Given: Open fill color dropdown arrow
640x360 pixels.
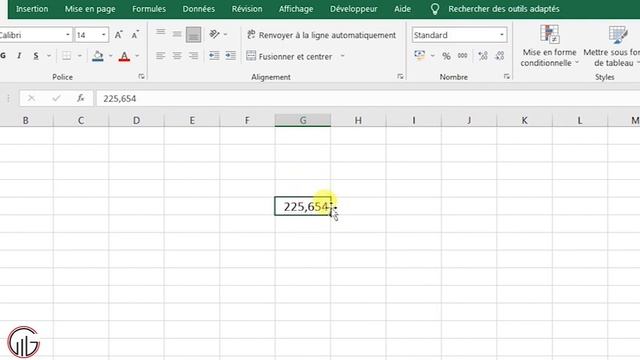Looking at the screenshot, I should pyautogui.click(x=110, y=56).
